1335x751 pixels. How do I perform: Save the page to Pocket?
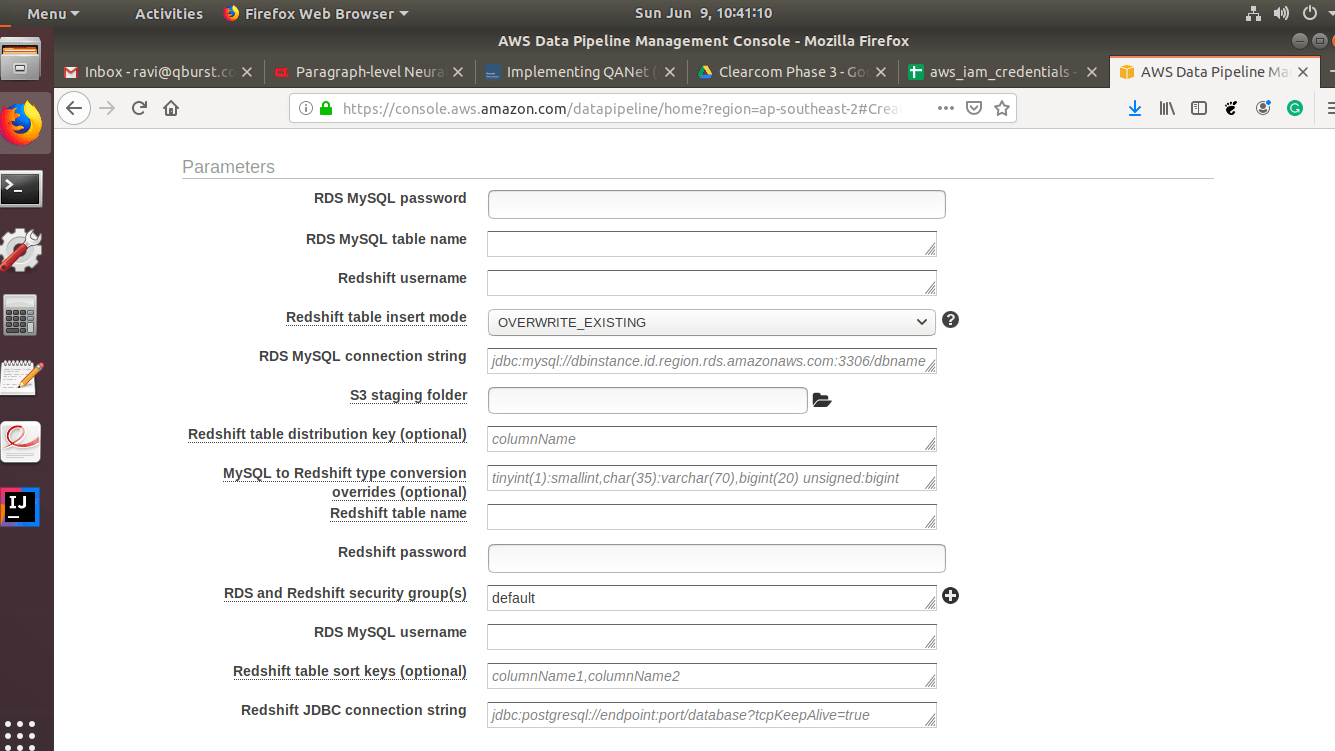click(x=973, y=108)
